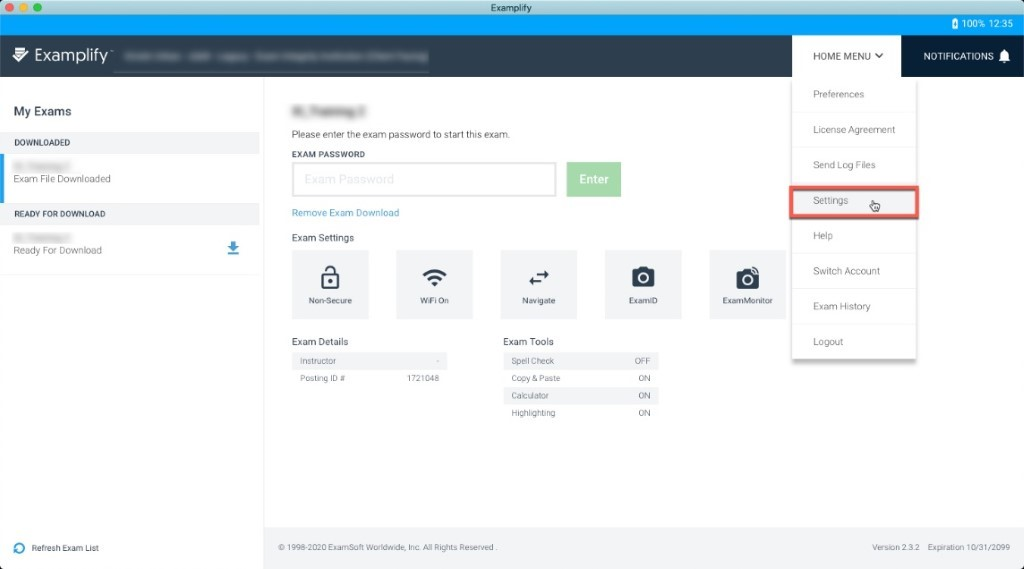
Task: Select Switch Account menu item
Action: (846, 271)
